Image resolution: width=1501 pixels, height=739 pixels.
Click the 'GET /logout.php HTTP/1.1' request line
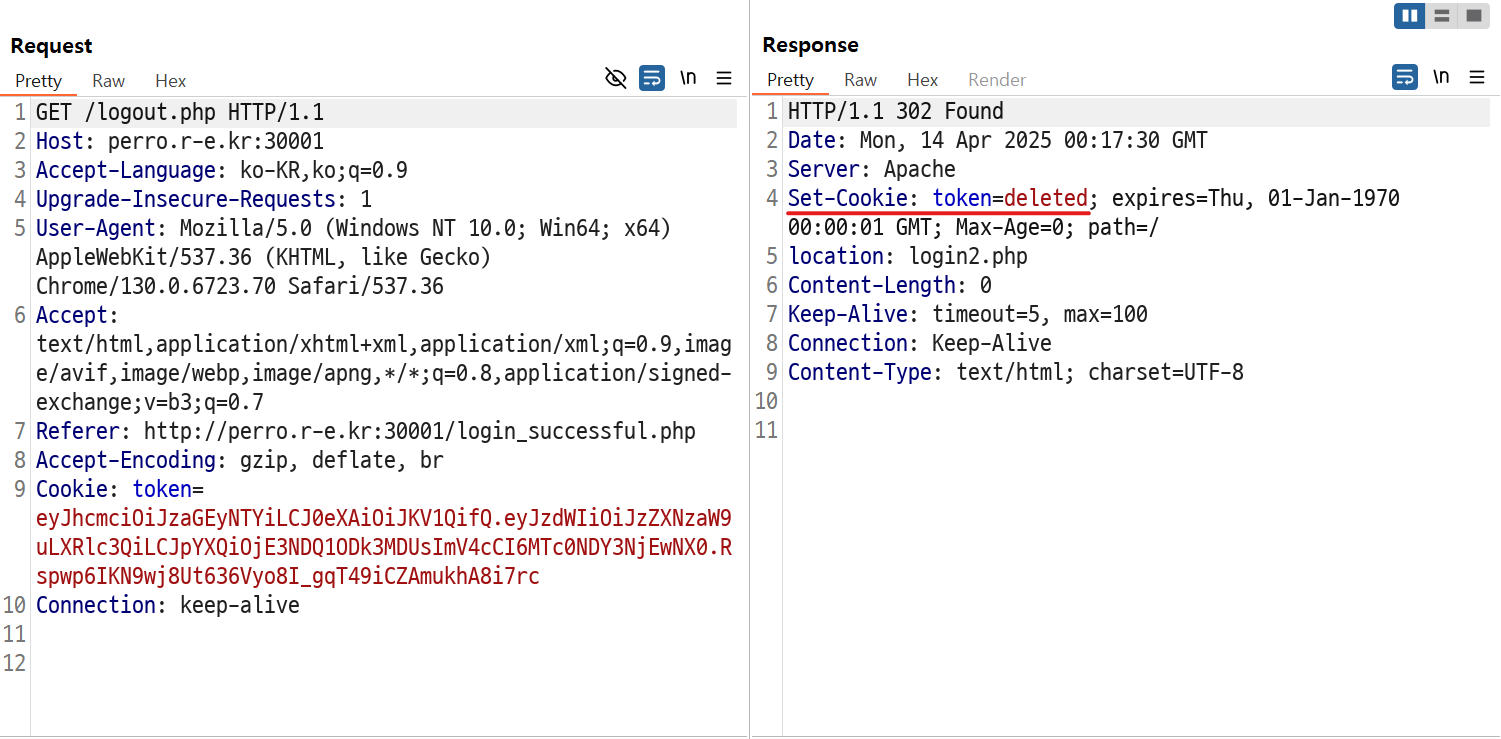[180, 113]
